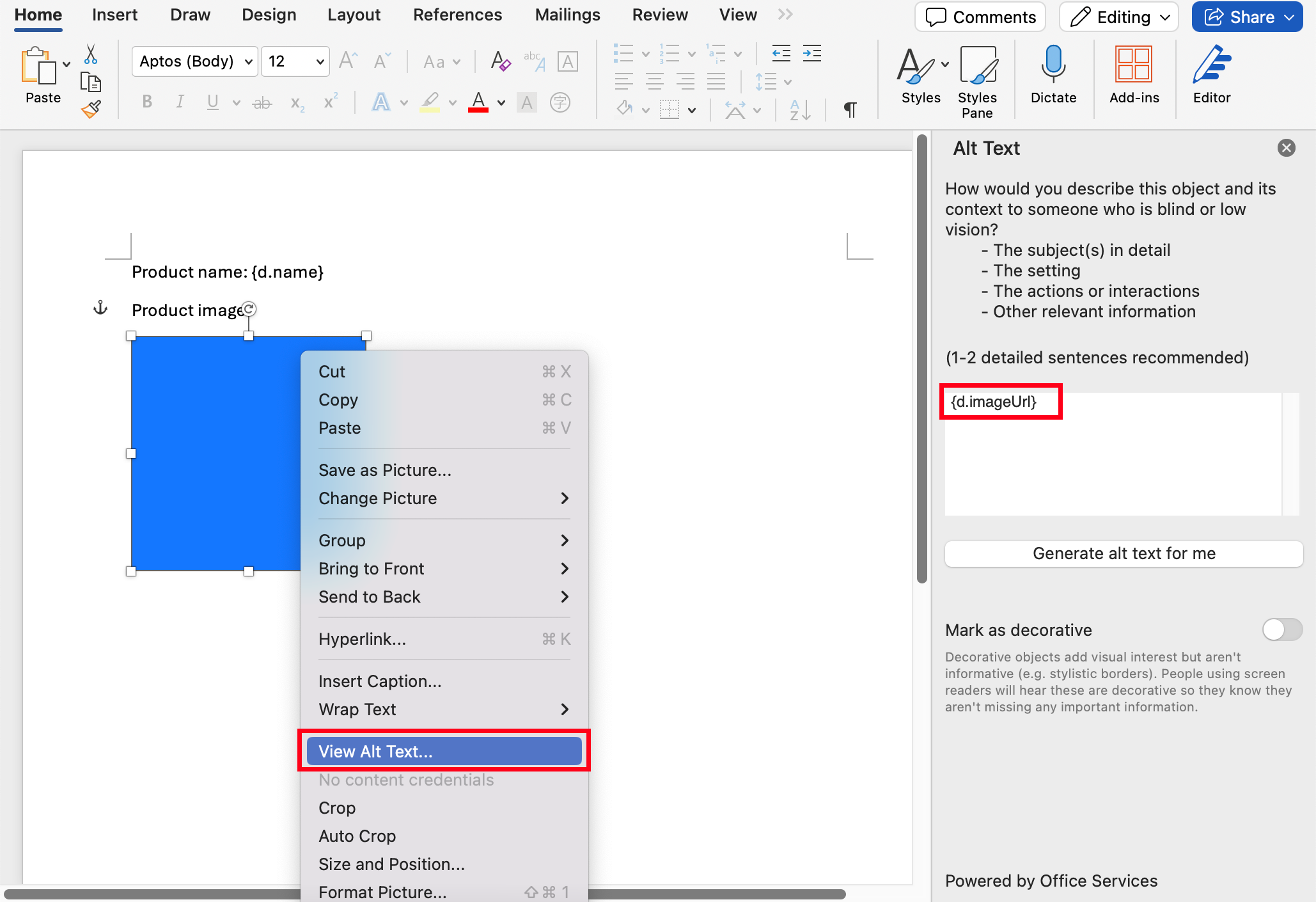The image size is (1316, 902).
Task: Open the Aptos (Body) font dropdown
Action: 195,61
